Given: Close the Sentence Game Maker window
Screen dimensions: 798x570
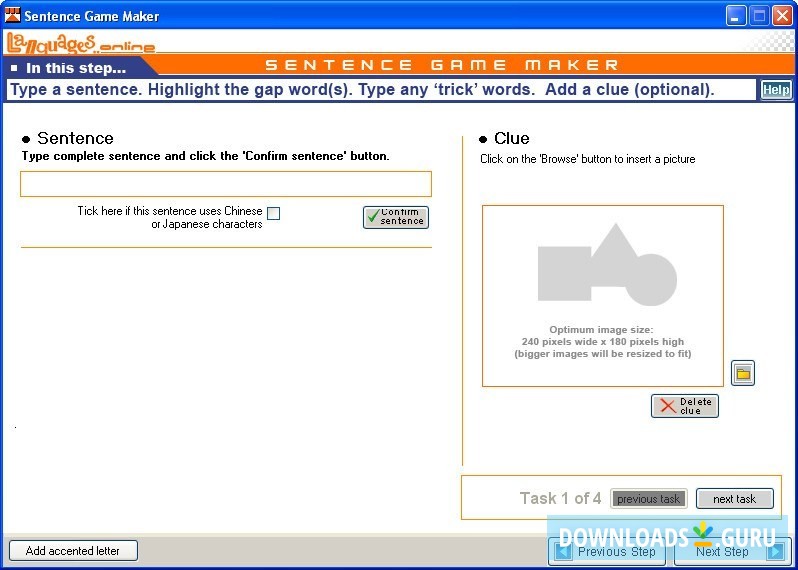Looking at the screenshot, I should [x=782, y=16].
